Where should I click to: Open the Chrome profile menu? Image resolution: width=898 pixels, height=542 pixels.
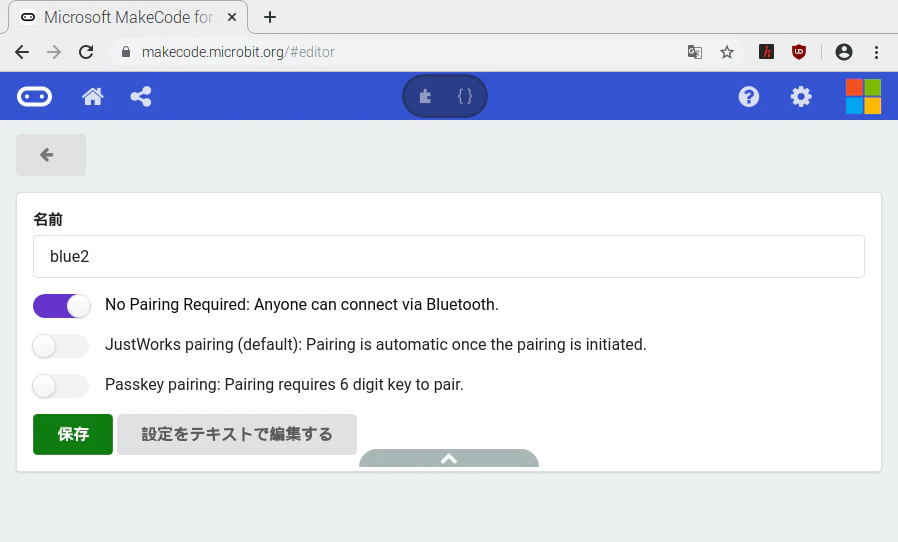click(844, 52)
